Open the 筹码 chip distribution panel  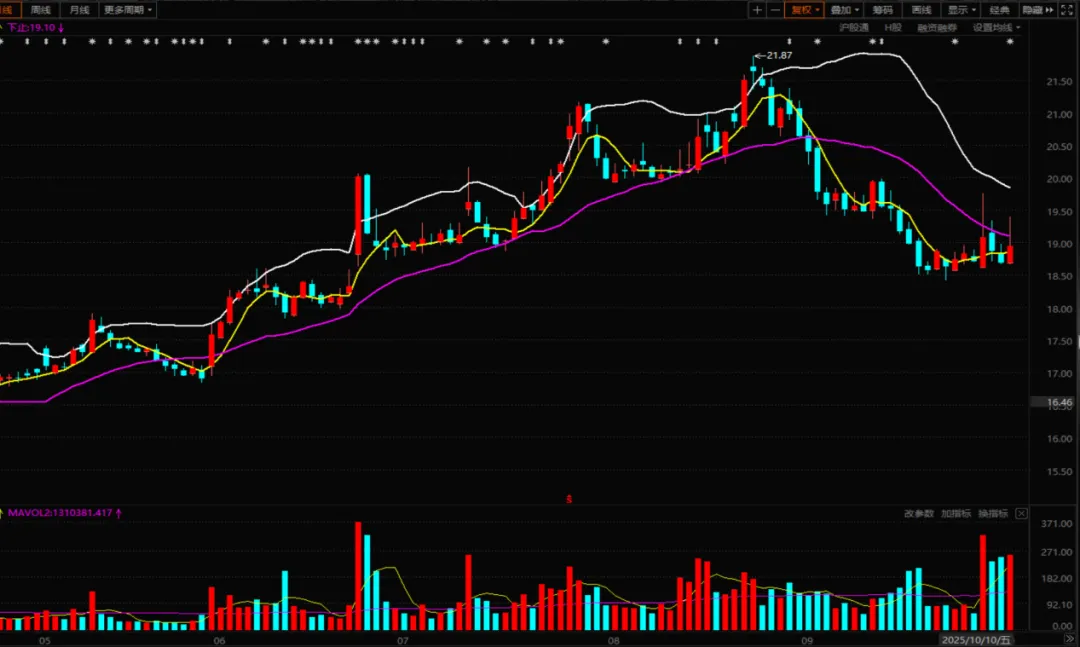pos(882,10)
